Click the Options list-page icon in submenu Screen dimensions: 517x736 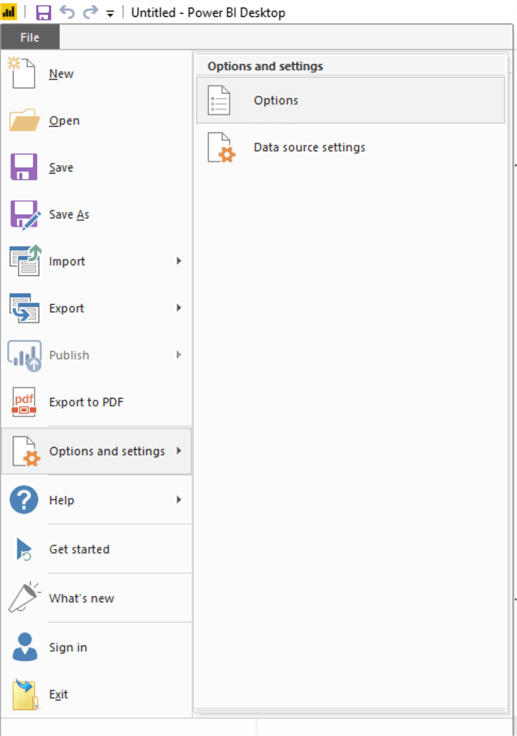pos(219,100)
